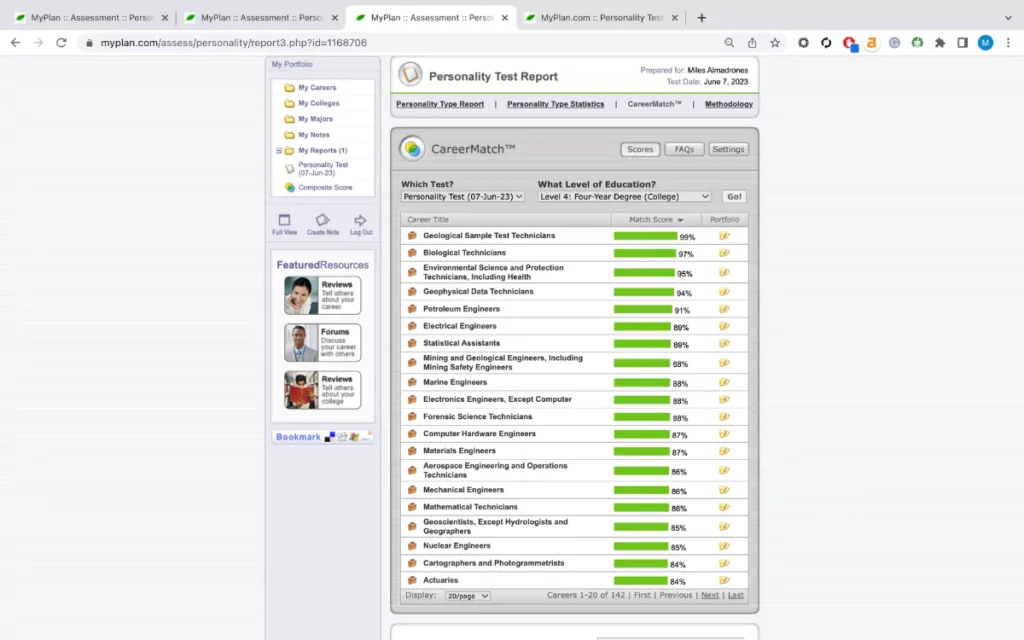The height and width of the screenshot is (640, 1024).
Task: Open Personality Type Statistics tab
Action: point(556,104)
